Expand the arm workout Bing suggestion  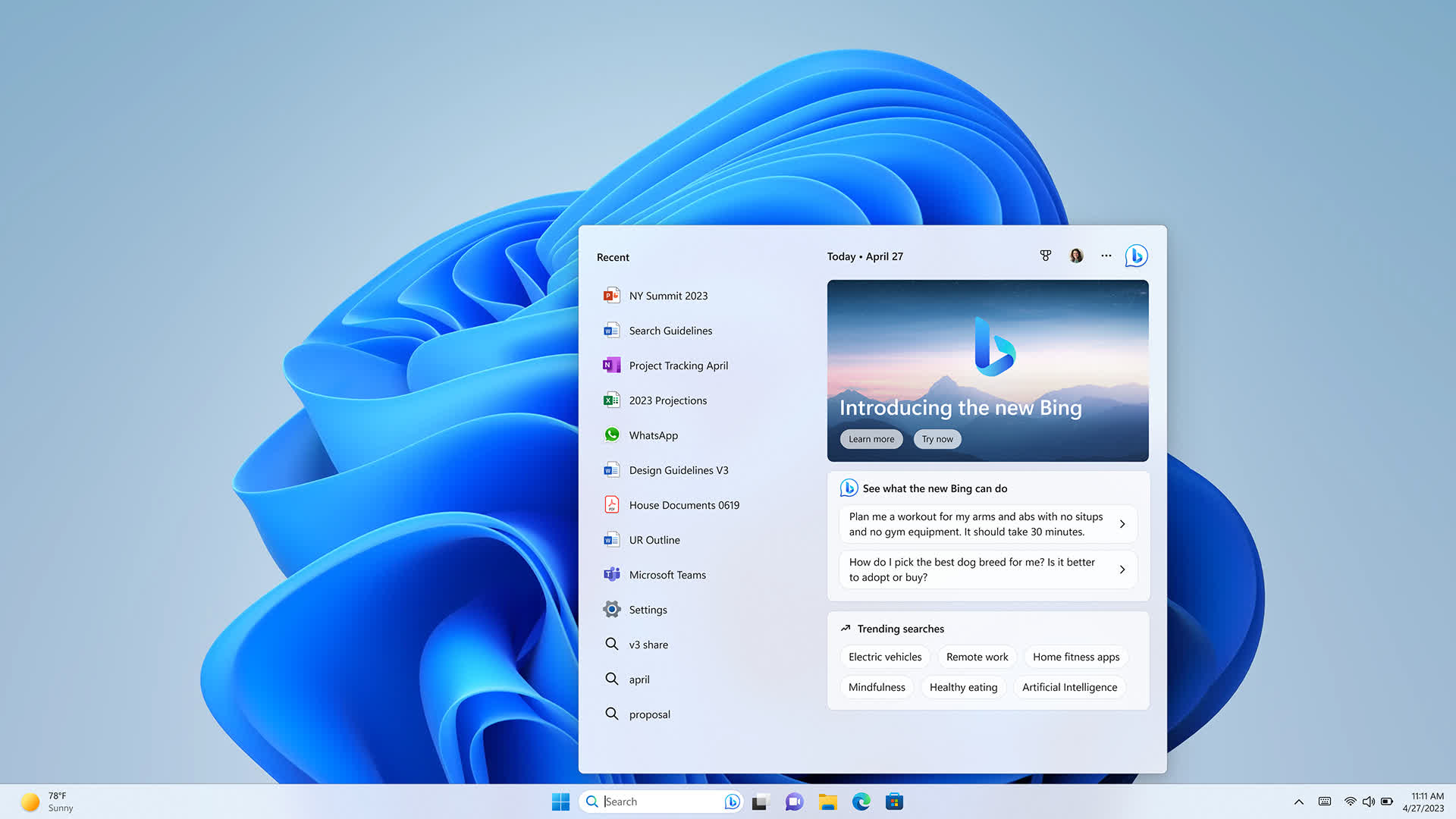[1122, 523]
